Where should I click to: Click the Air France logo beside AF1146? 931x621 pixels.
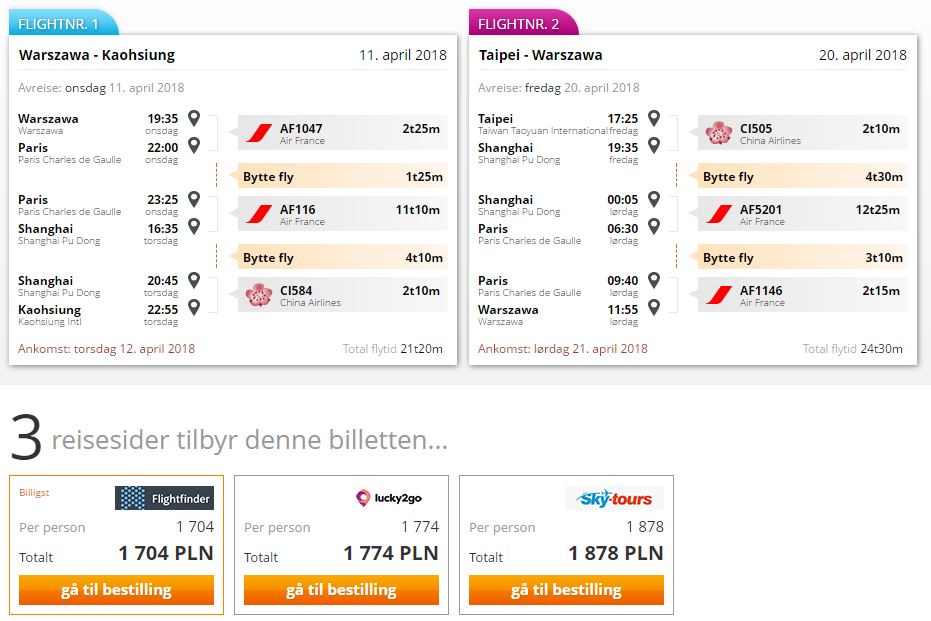click(718, 294)
